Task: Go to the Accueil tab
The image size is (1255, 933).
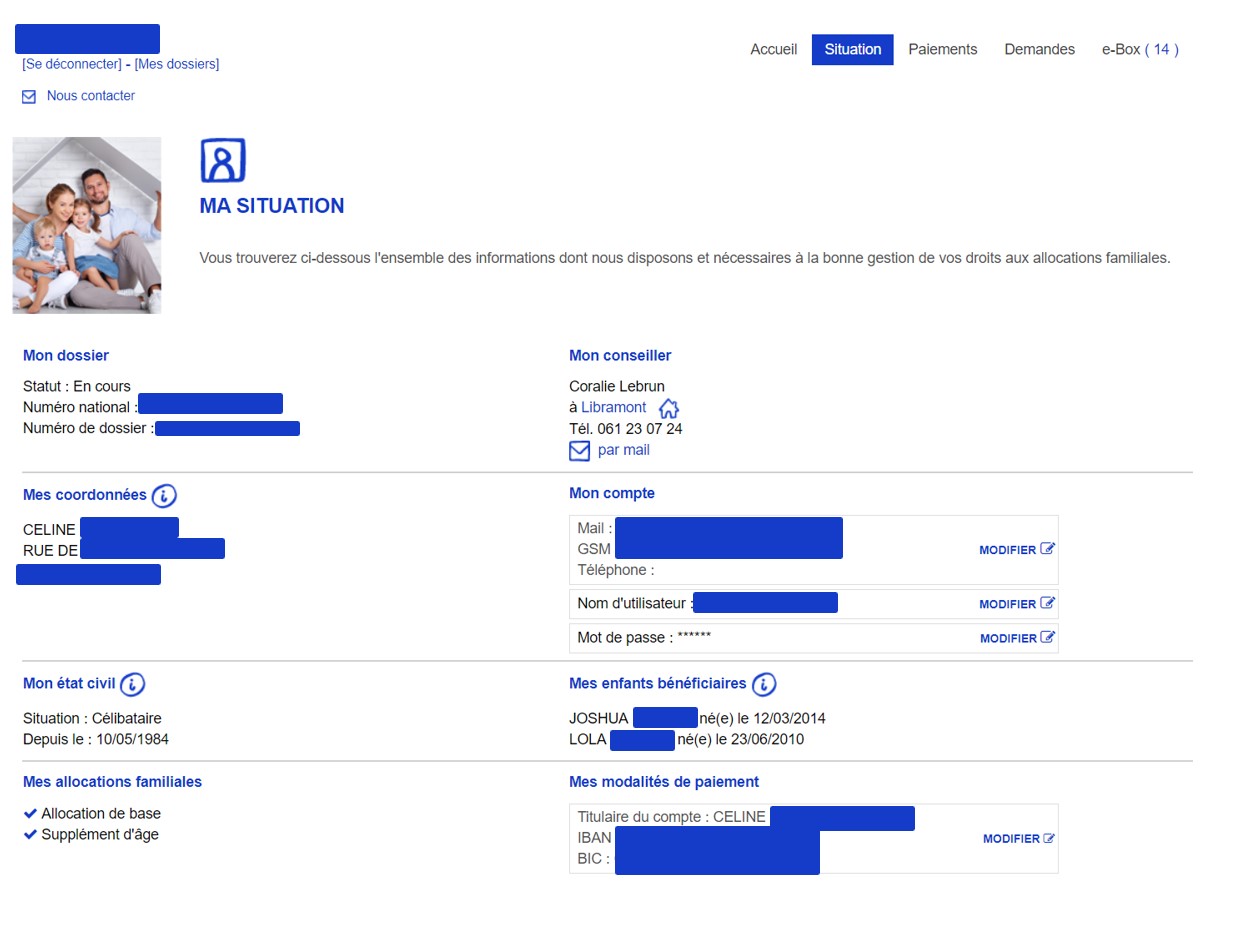Action: point(773,49)
